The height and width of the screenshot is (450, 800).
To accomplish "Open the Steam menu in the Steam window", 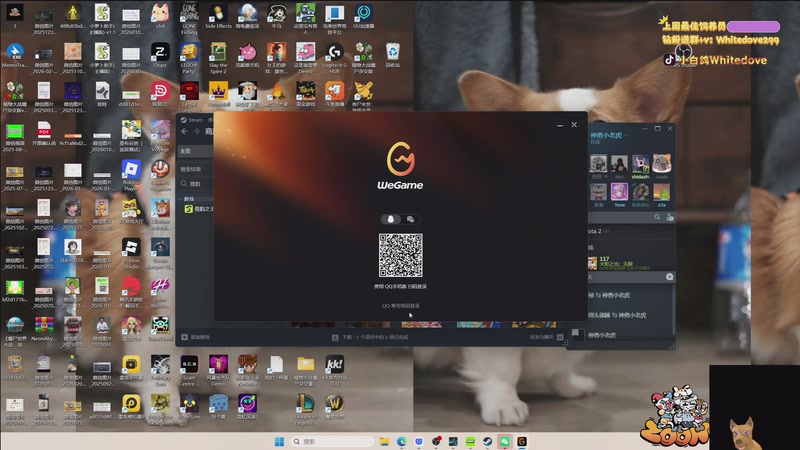I will (192, 120).
